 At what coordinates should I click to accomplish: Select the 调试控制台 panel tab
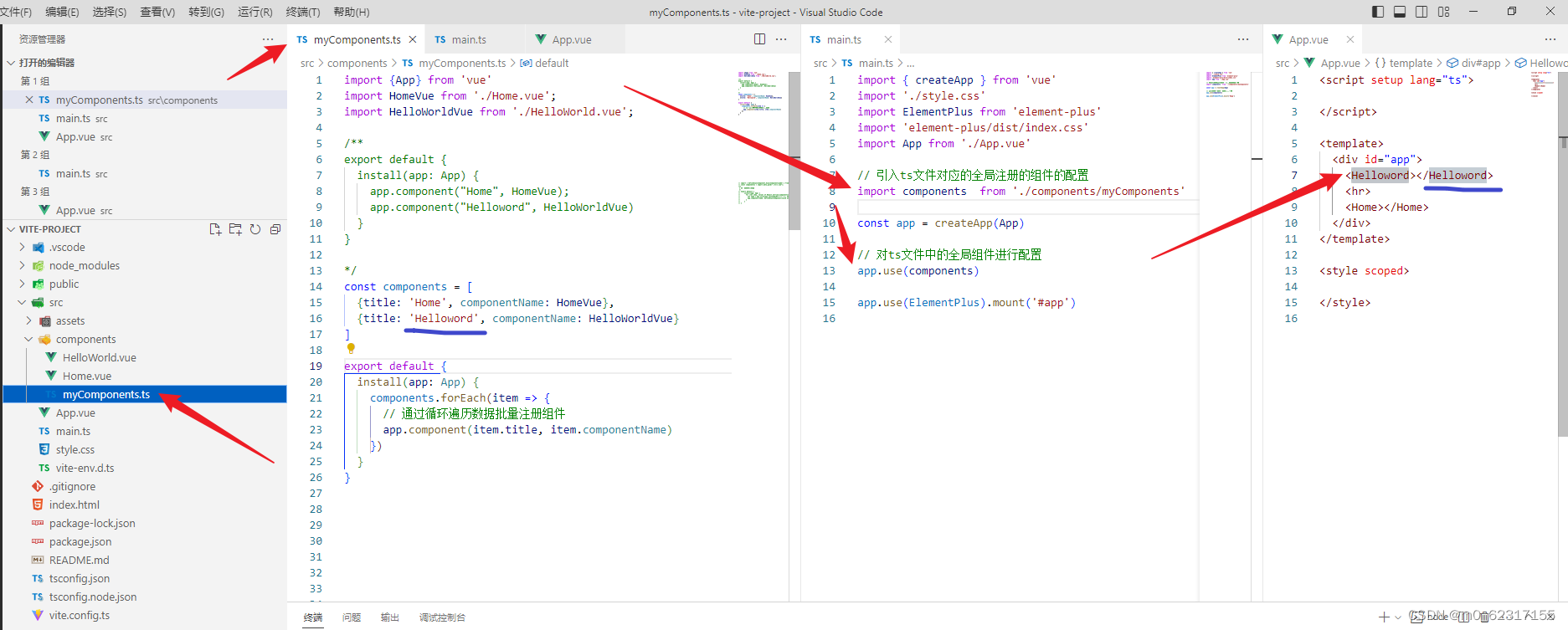(442, 617)
